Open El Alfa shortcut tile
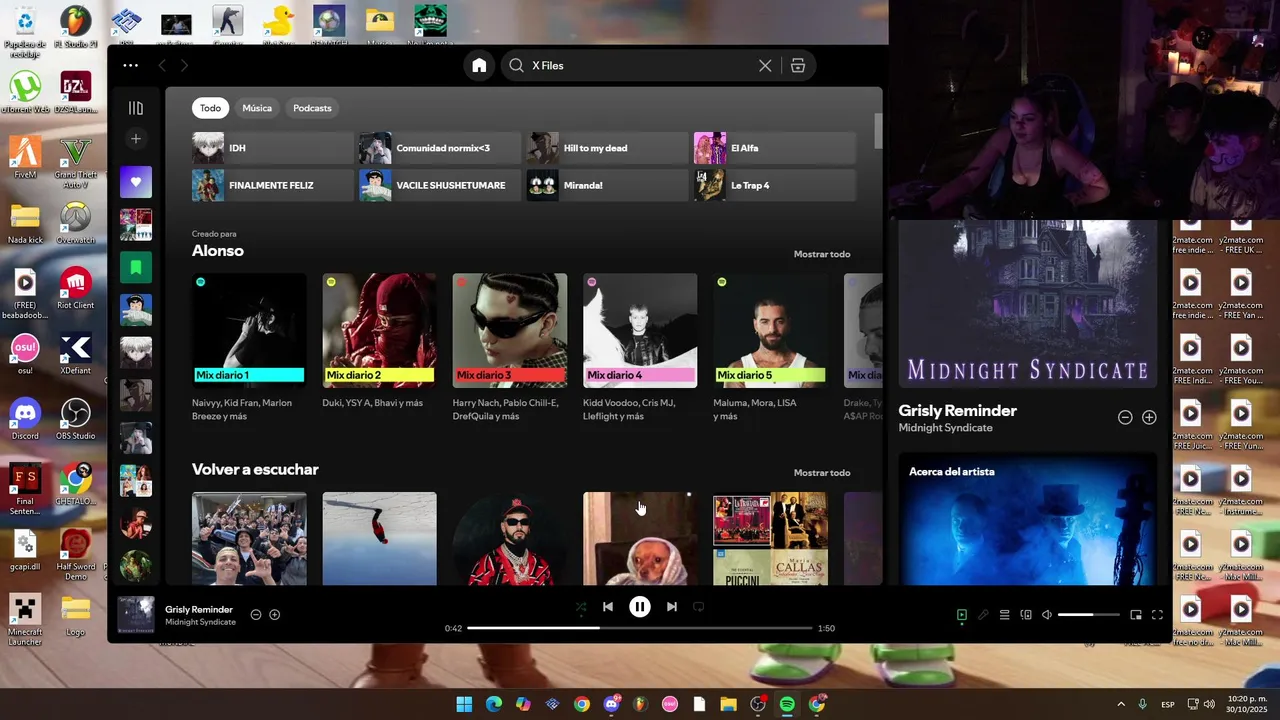1280x720 pixels. click(x=775, y=148)
